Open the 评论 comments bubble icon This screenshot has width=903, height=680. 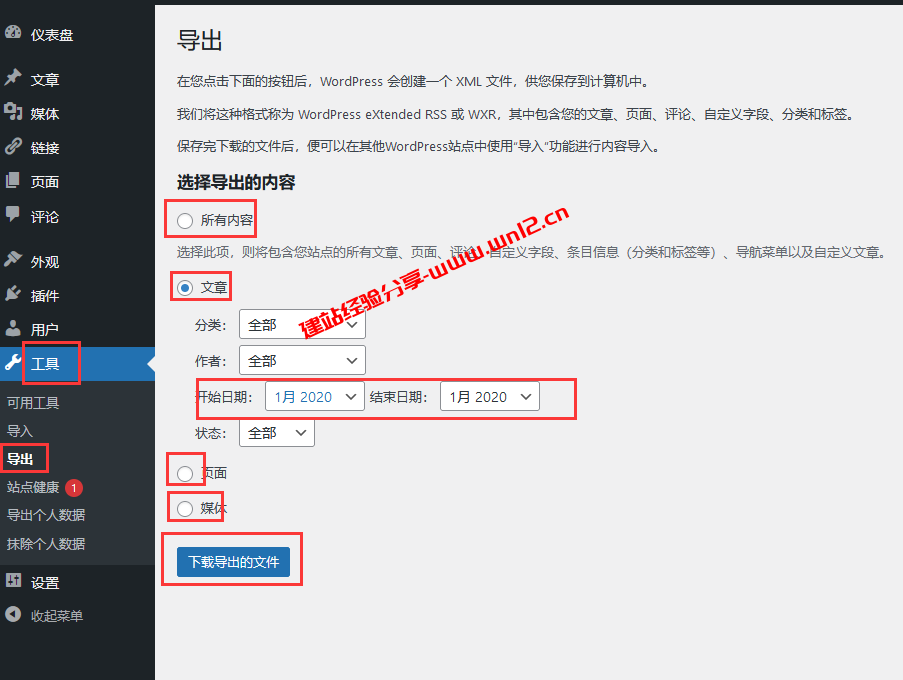coord(13,217)
